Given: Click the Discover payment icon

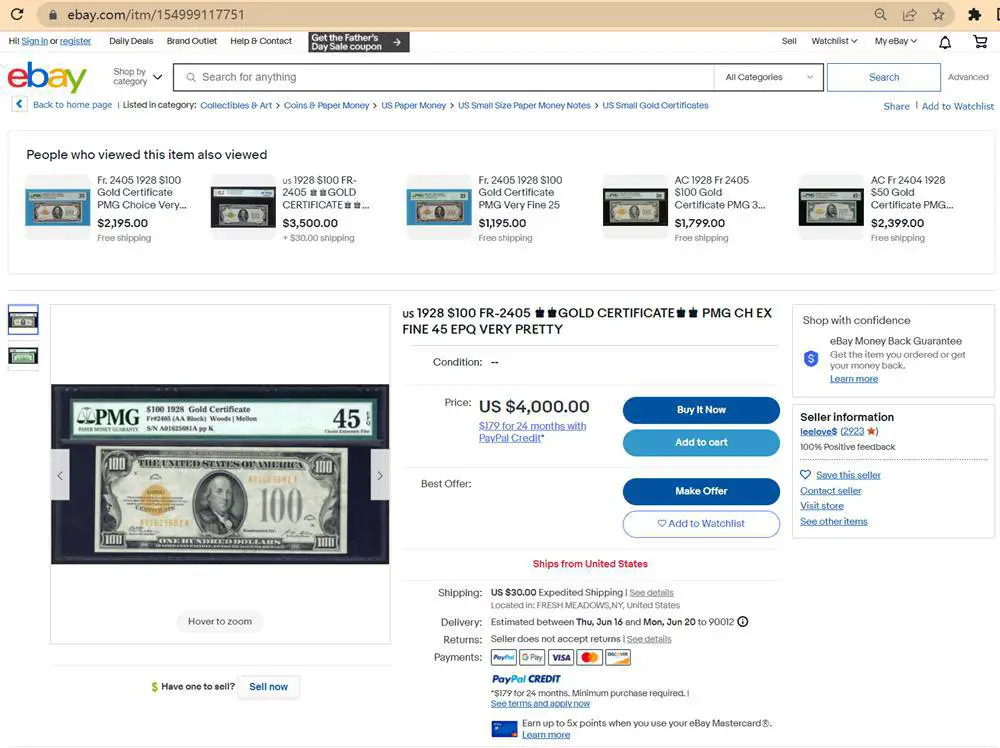Looking at the screenshot, I should click(x=618, y=657).
